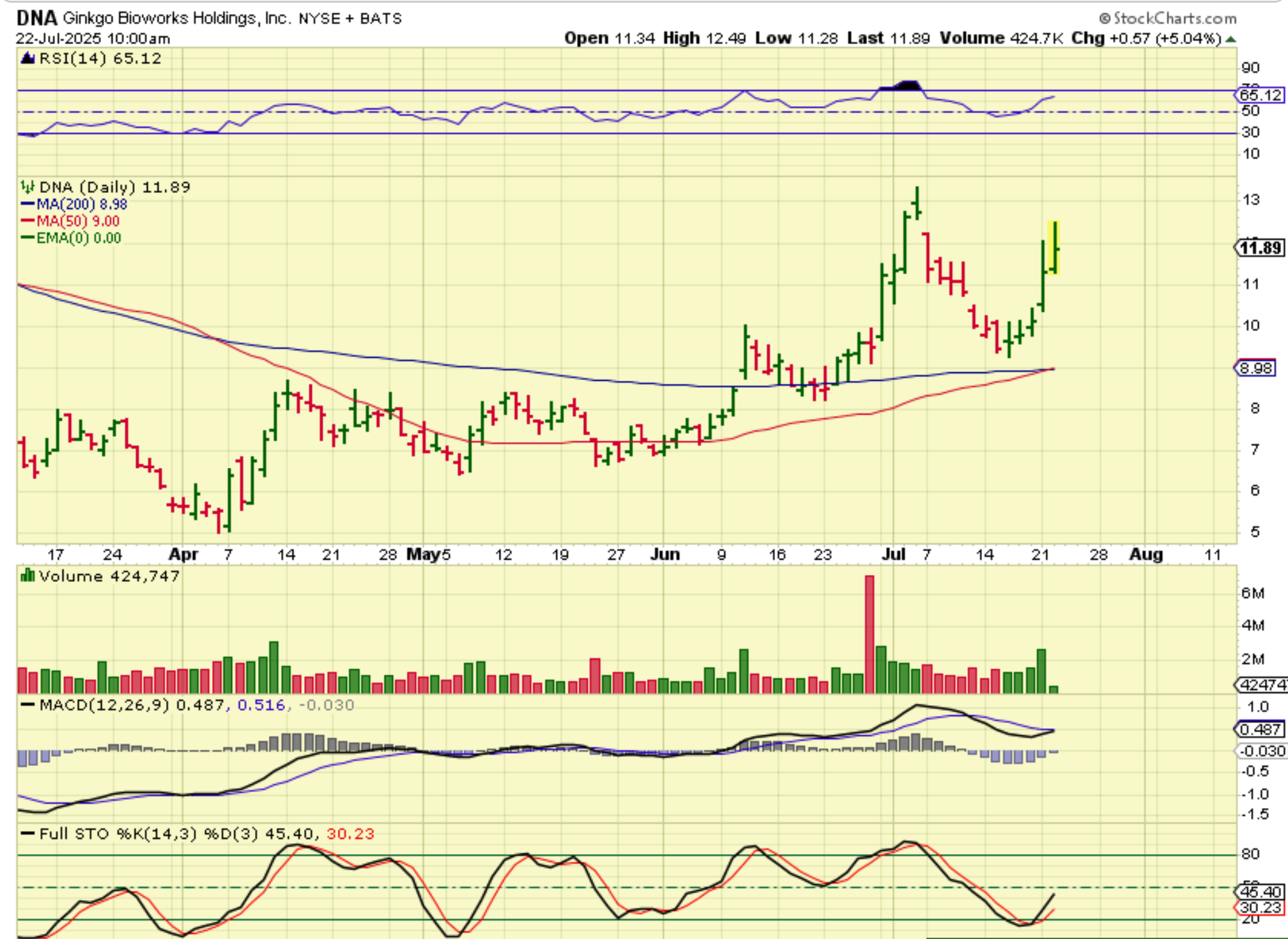Select the MA(200) blue legend line
This screenshot has height=939, width=1288.
[27, 204]
